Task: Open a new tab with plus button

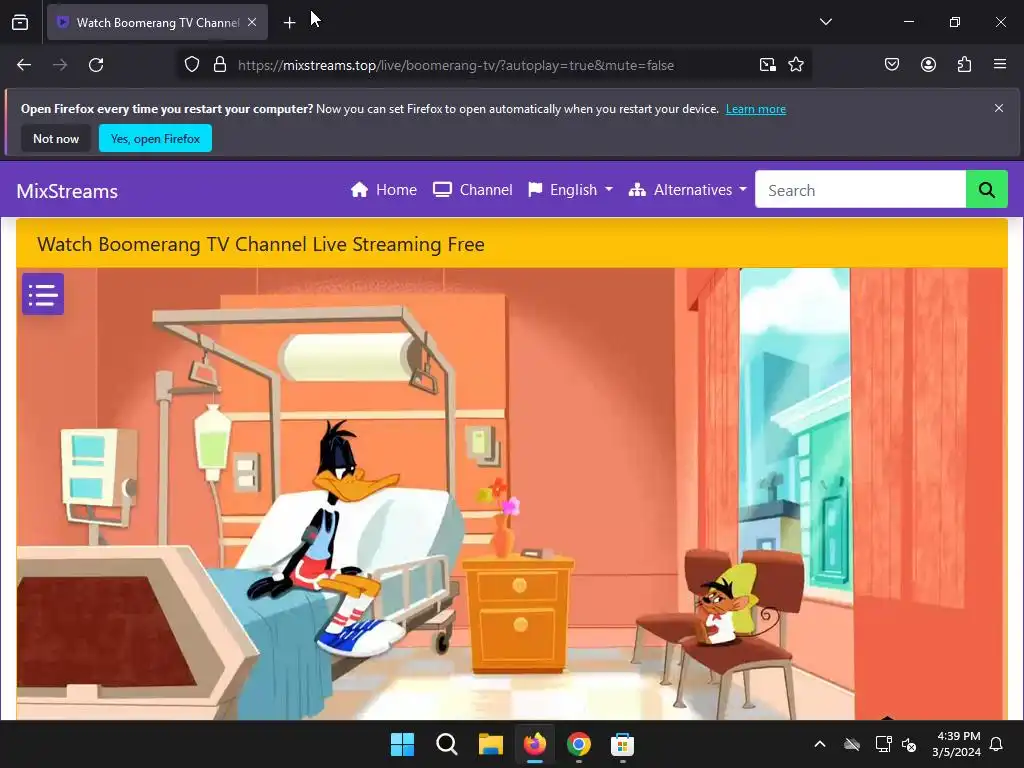Action: 289,23
